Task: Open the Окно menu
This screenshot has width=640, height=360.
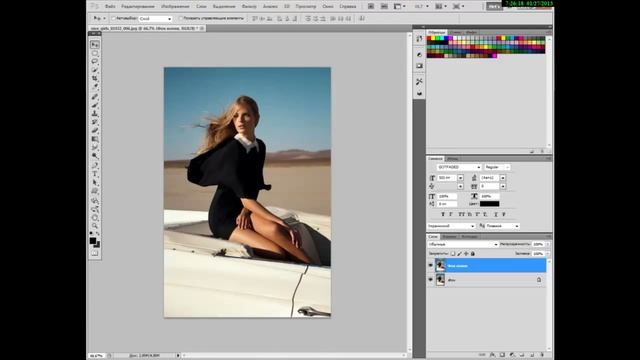Action: click(328, 7)
